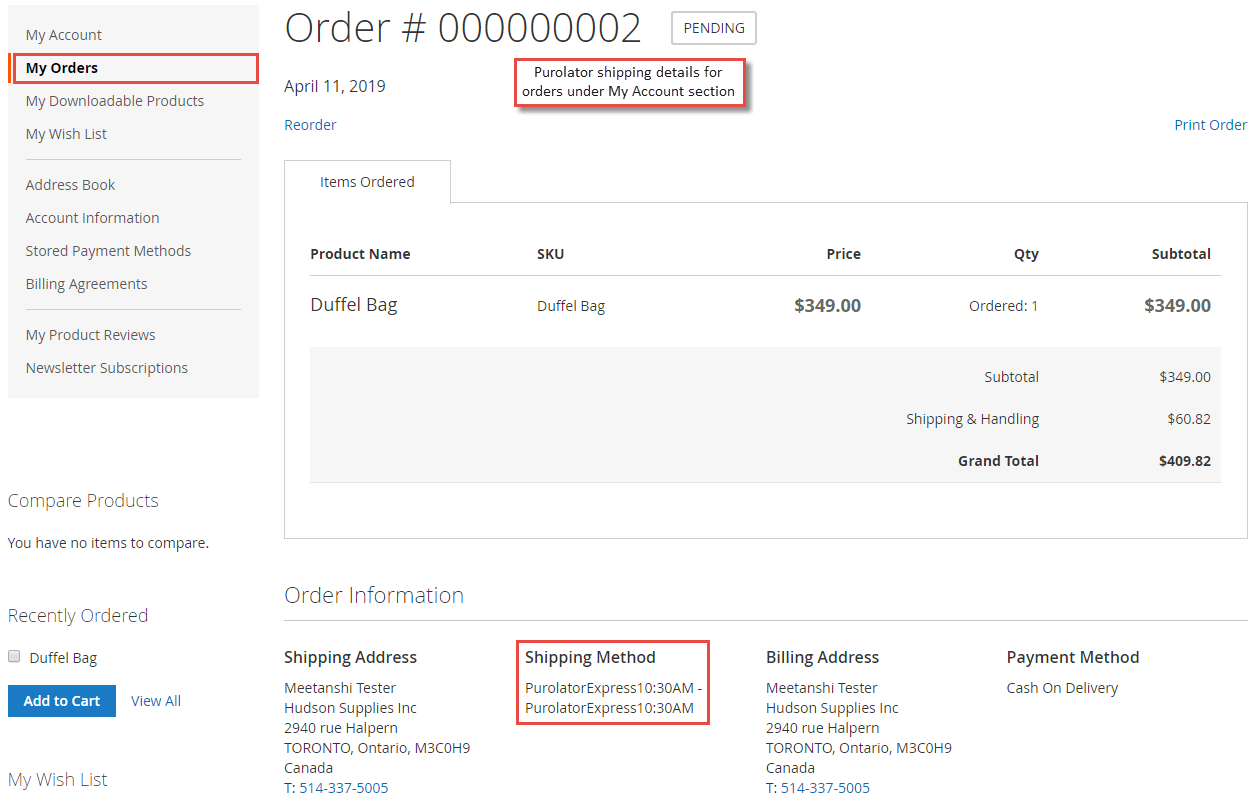Viewport: 1258px width, 802px height.
Task: Call shipping address phone 514-337-5005
Action: point(343,788)
